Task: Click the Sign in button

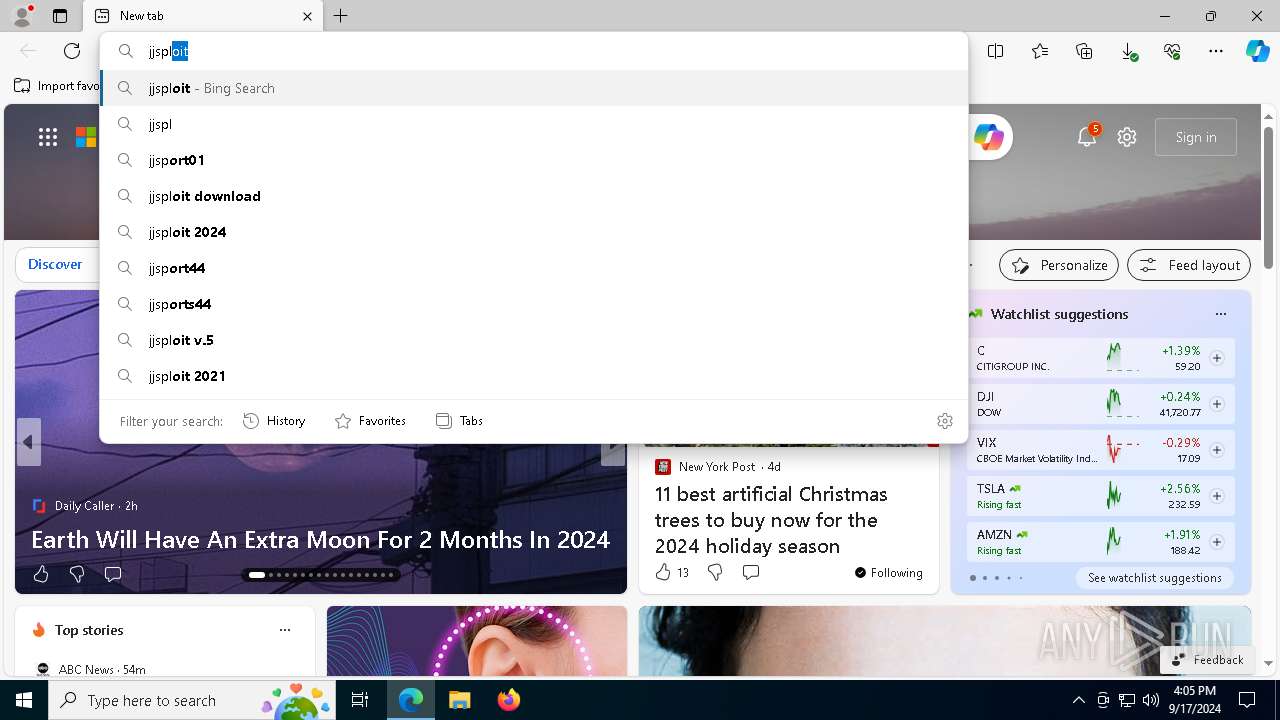Action: pos(1196,137)
